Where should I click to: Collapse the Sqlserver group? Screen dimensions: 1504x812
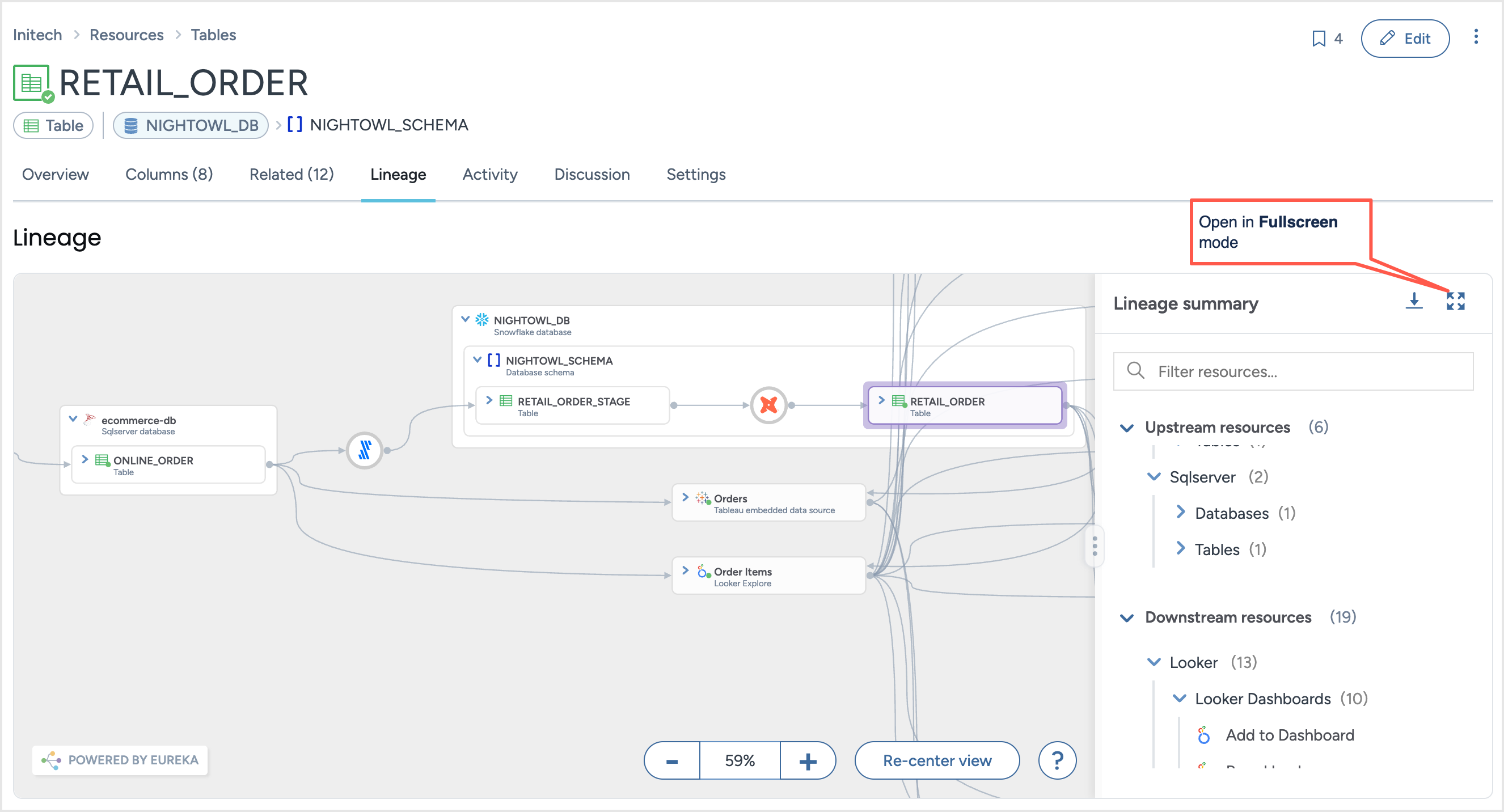tap(1154, 476)
